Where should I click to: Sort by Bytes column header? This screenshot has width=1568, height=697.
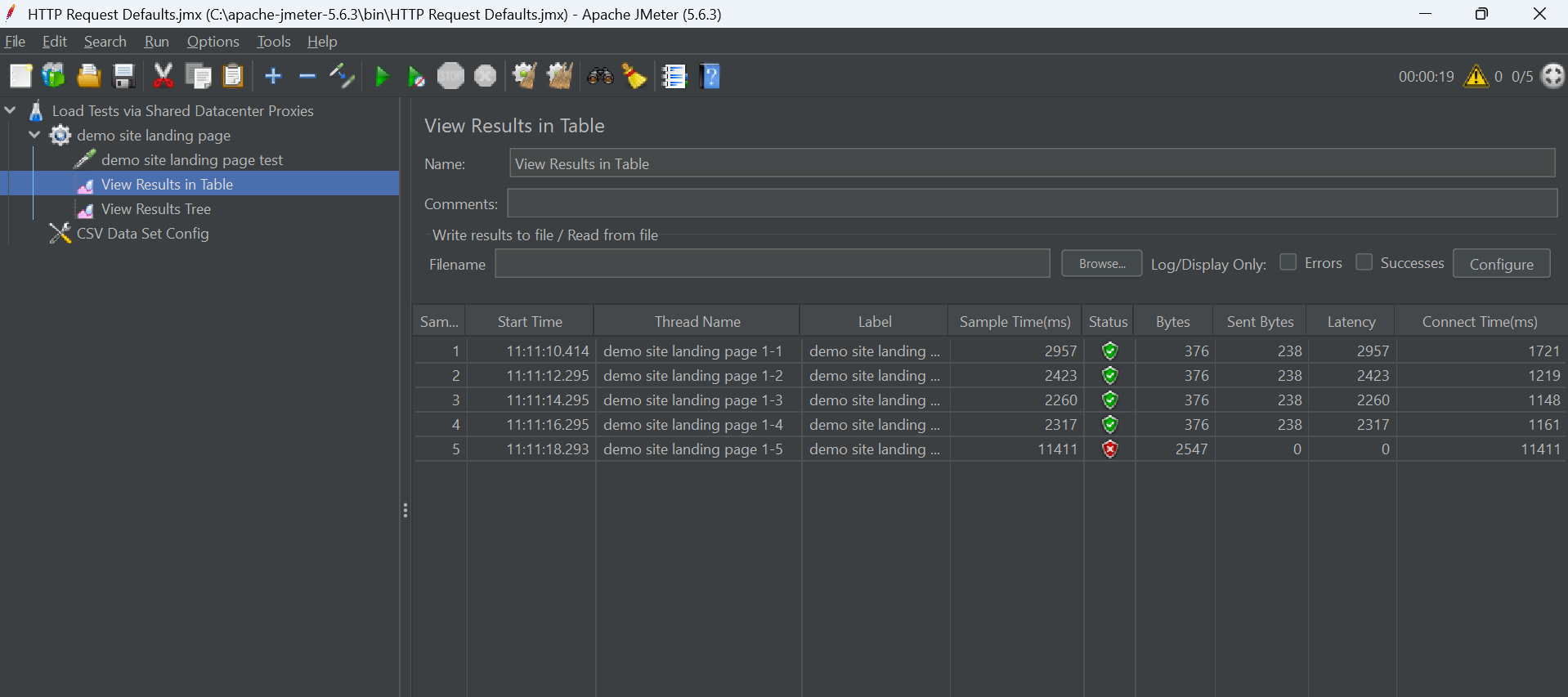pyautogui.click(x=1172, y=322)
